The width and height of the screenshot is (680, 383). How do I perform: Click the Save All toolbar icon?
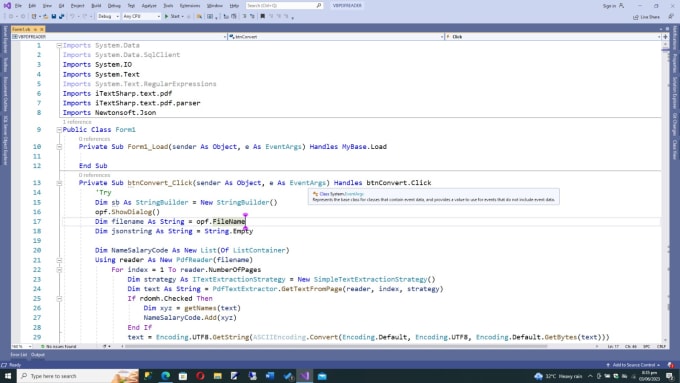pos(61,16)
